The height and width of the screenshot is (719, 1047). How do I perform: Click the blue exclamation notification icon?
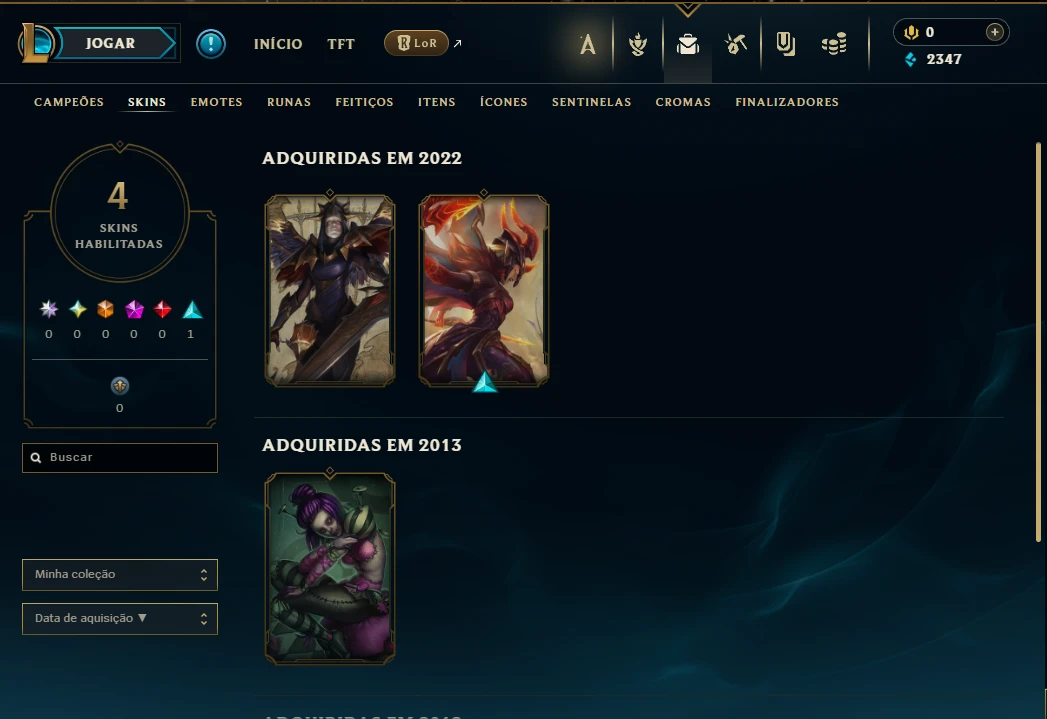point(210,44)
